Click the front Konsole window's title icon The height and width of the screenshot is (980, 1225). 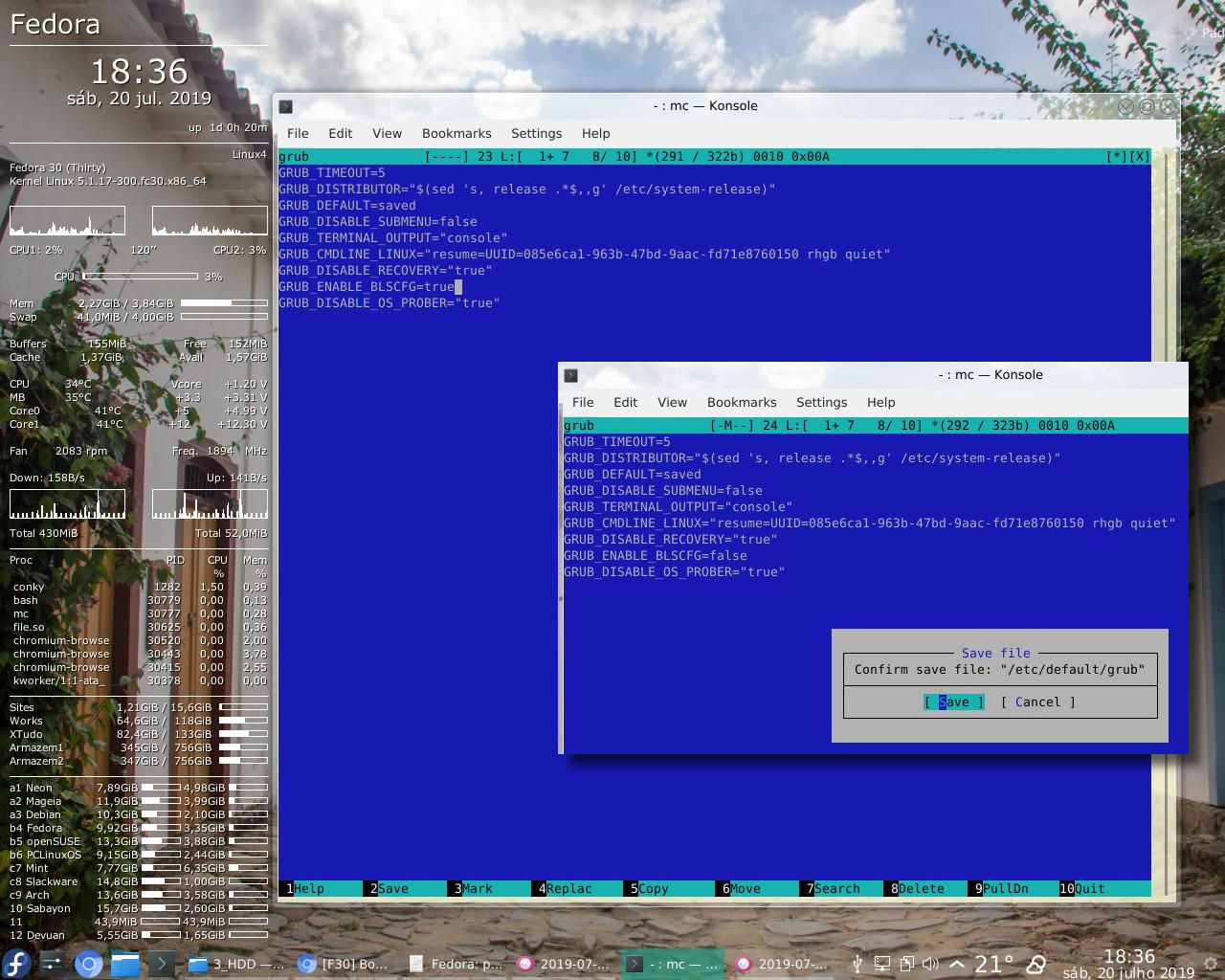click(x=570, y=375)
